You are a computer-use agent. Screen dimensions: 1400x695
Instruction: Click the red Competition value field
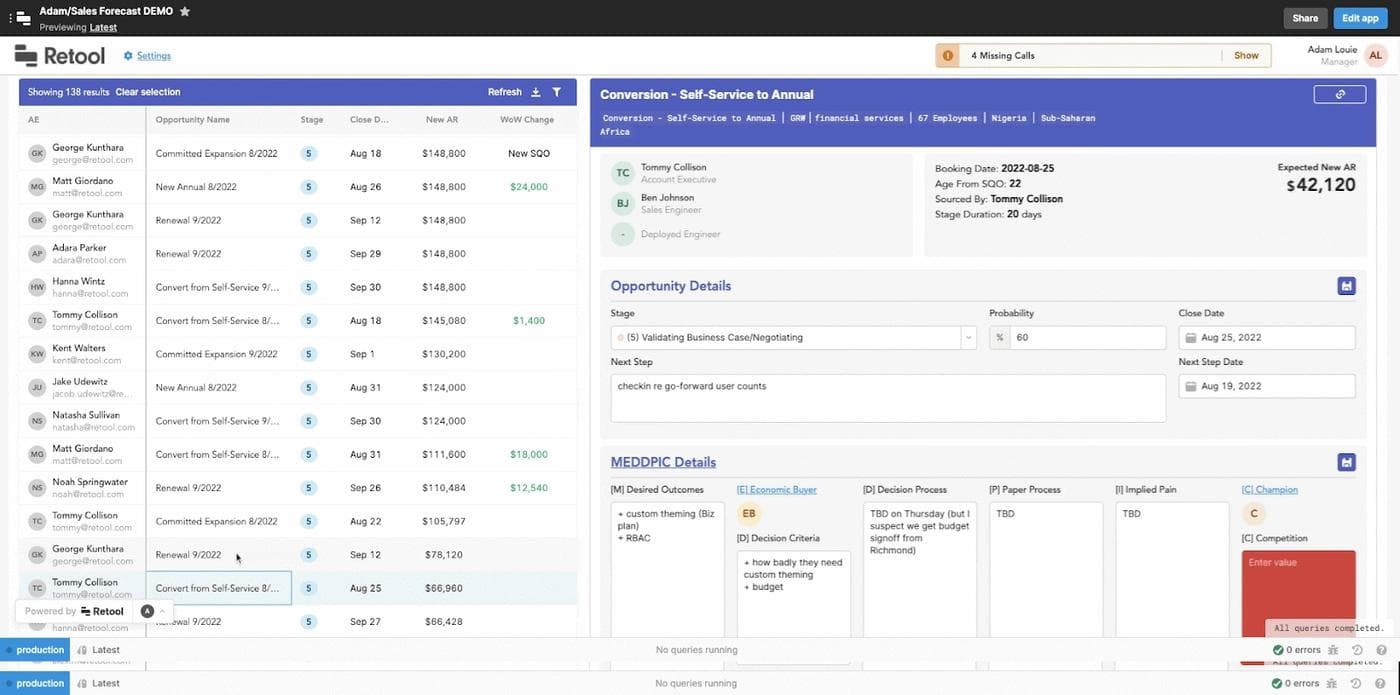(1298, 590)
